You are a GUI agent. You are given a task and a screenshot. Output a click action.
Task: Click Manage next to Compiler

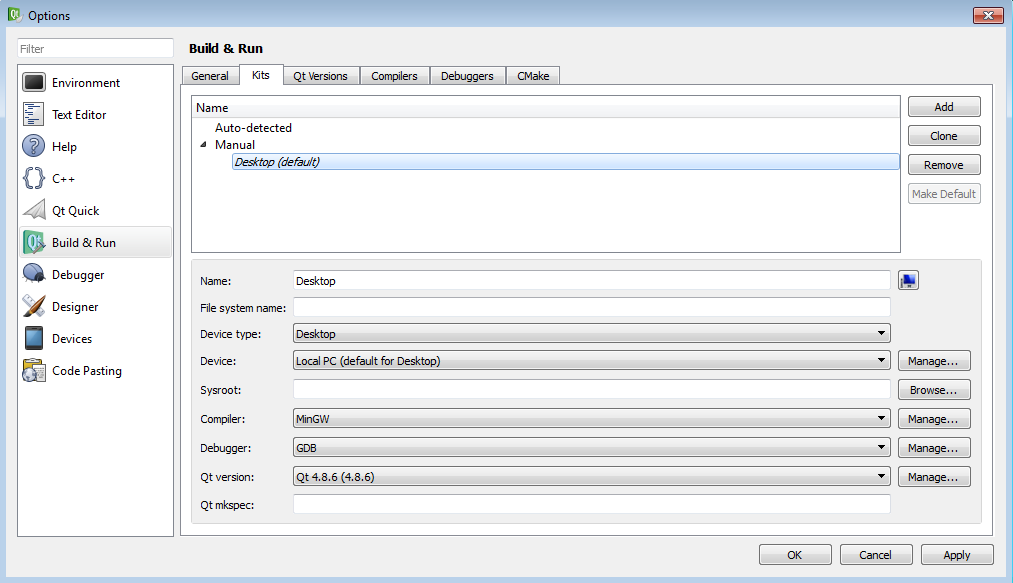[934, 419]
